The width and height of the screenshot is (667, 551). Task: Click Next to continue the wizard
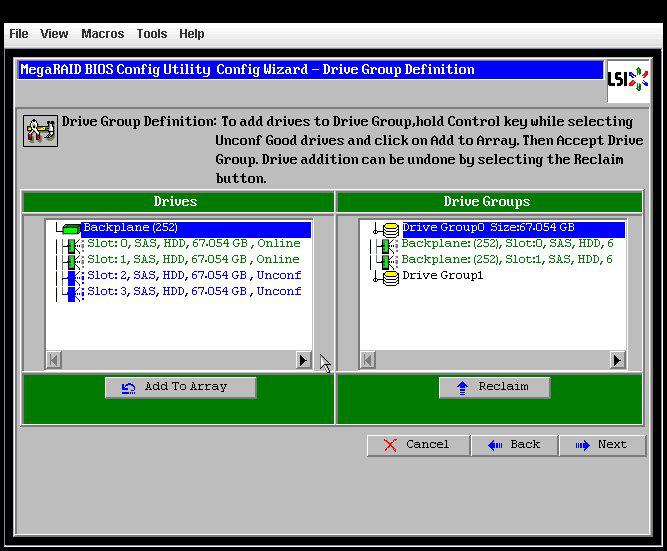point(602,444)
